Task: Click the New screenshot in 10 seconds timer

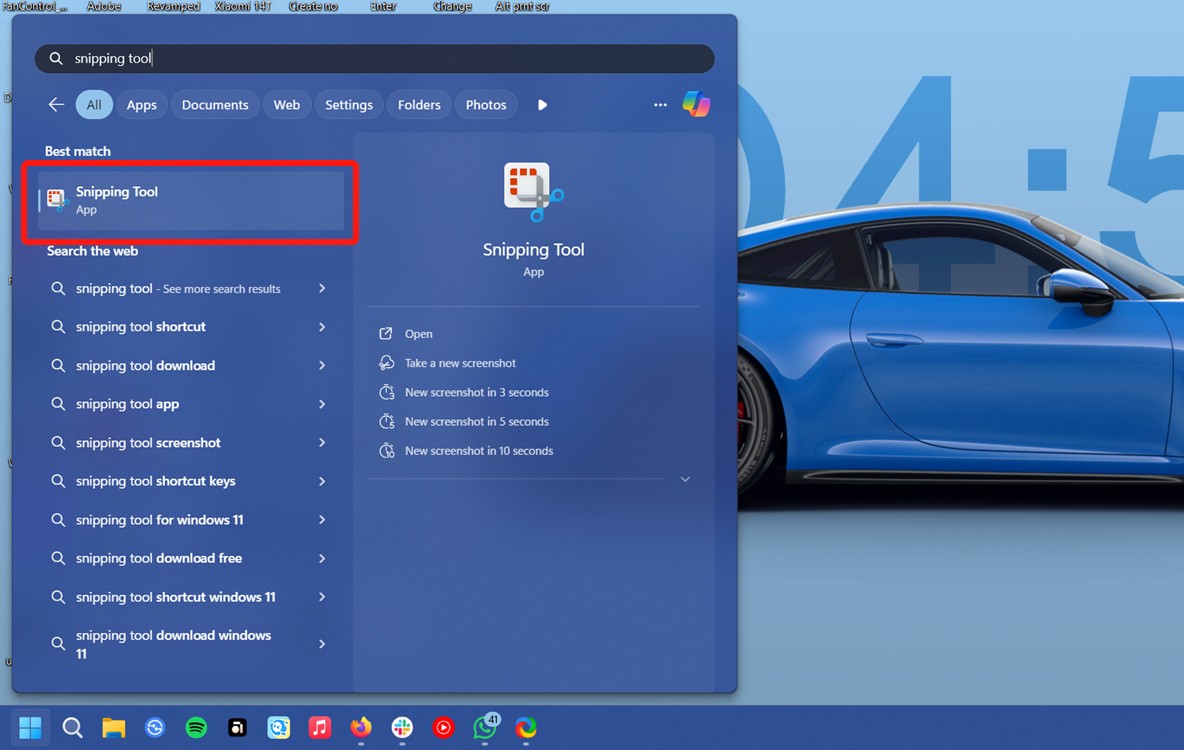Action: coord(479,450)
